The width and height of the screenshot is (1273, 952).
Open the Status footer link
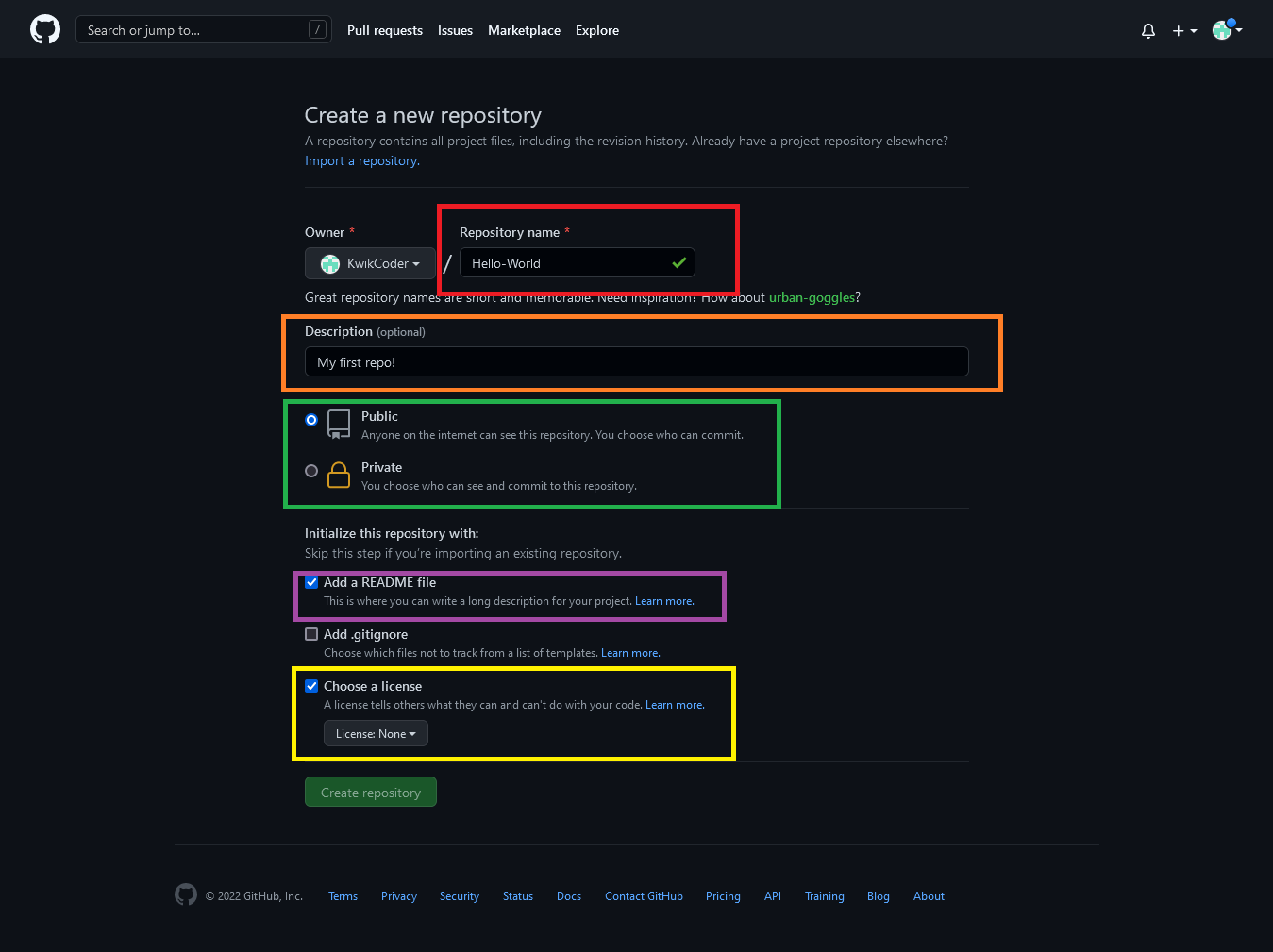[x=518, y=896]
